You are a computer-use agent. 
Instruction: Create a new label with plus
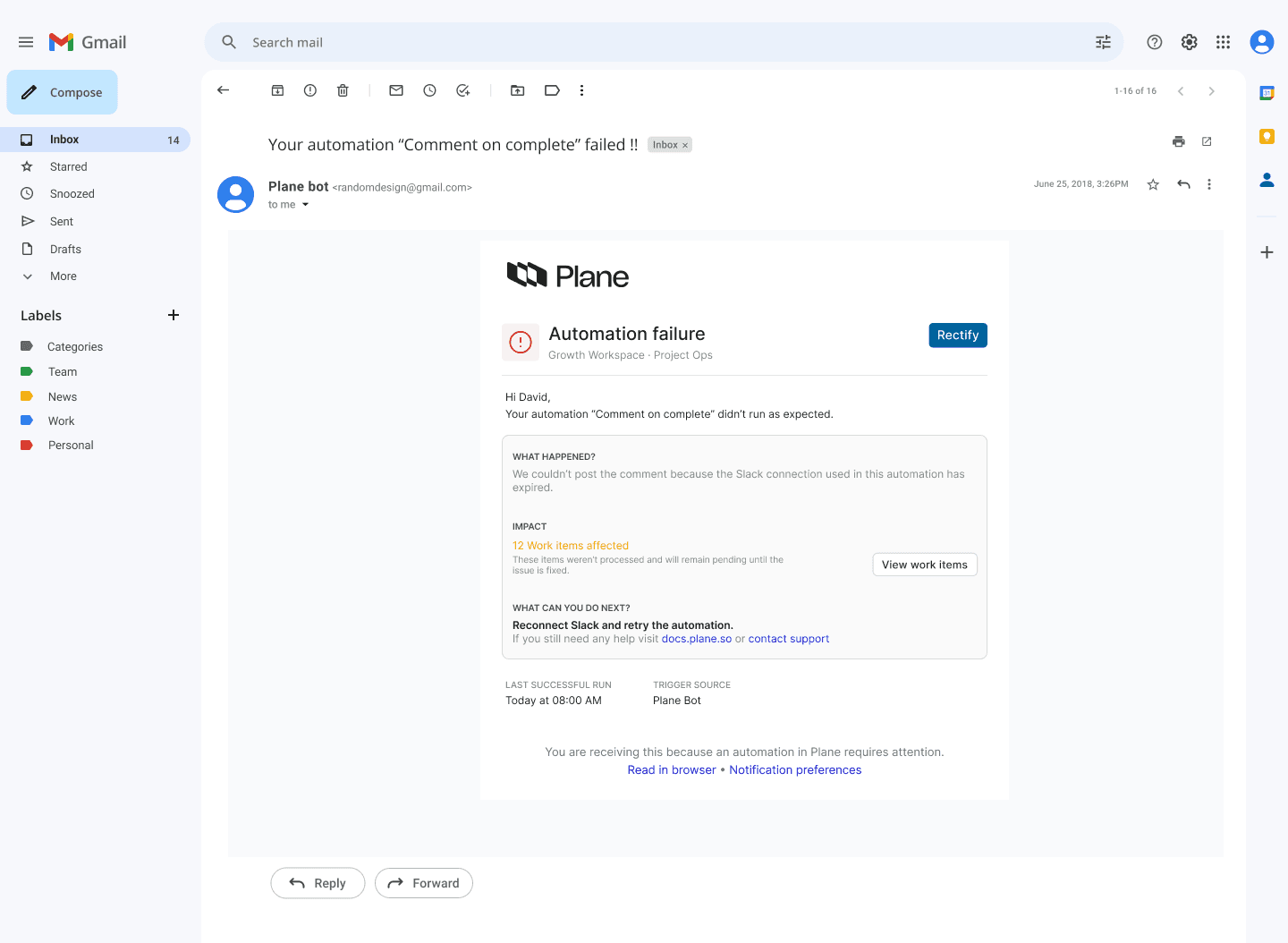pyautogui.click(x=174, y=315)
